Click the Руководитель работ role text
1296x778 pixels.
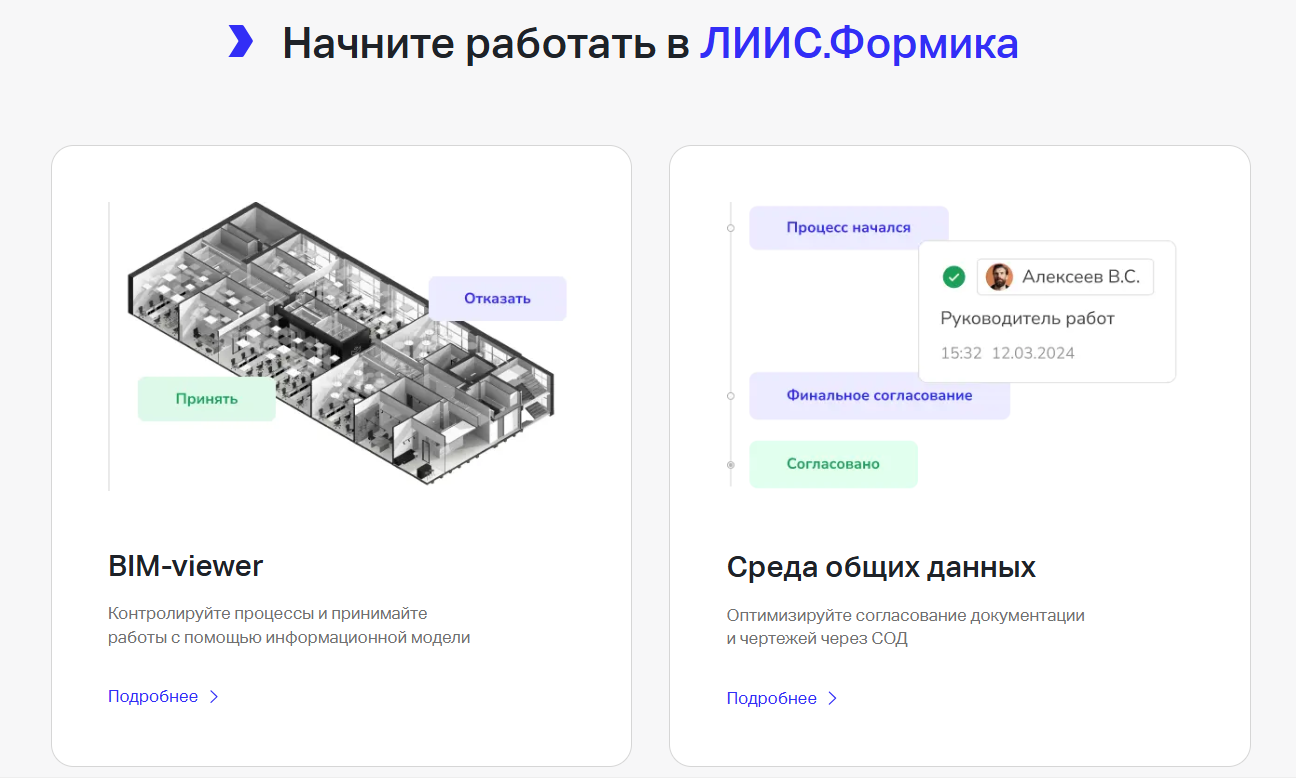point(1027,319)
